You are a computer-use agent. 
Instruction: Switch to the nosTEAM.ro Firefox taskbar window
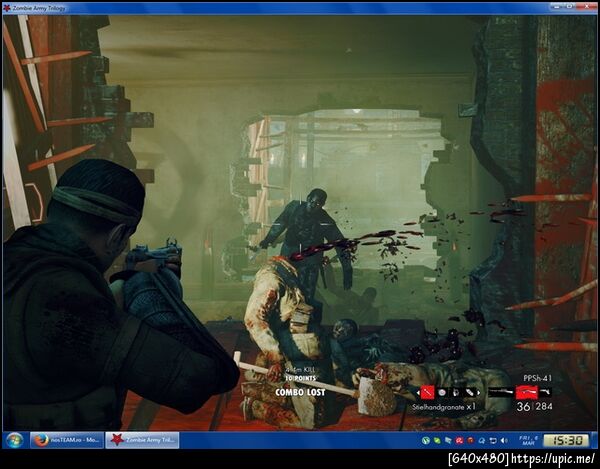pyautogui.click(x=67, y=440)
